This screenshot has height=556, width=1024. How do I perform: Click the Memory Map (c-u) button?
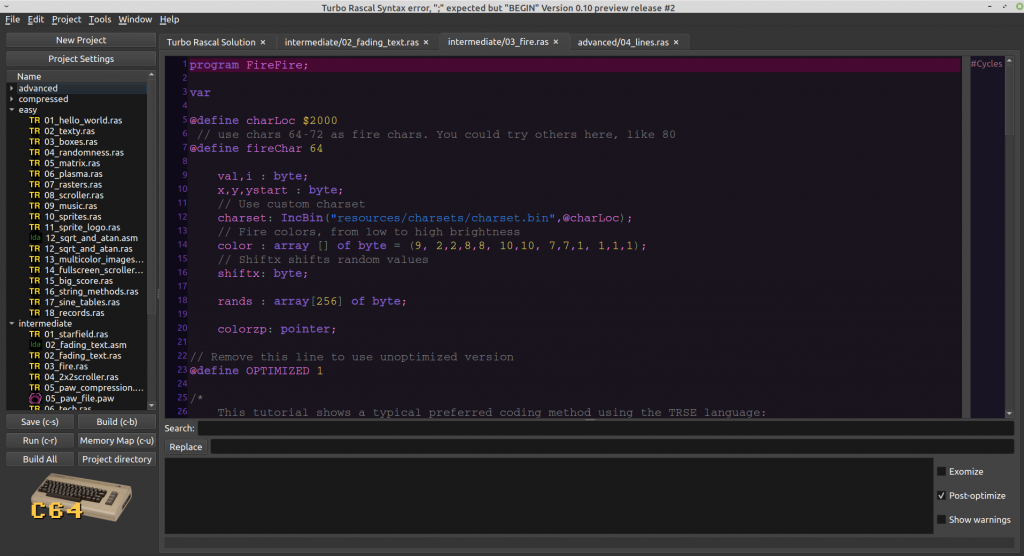click(x=117, y=440)
